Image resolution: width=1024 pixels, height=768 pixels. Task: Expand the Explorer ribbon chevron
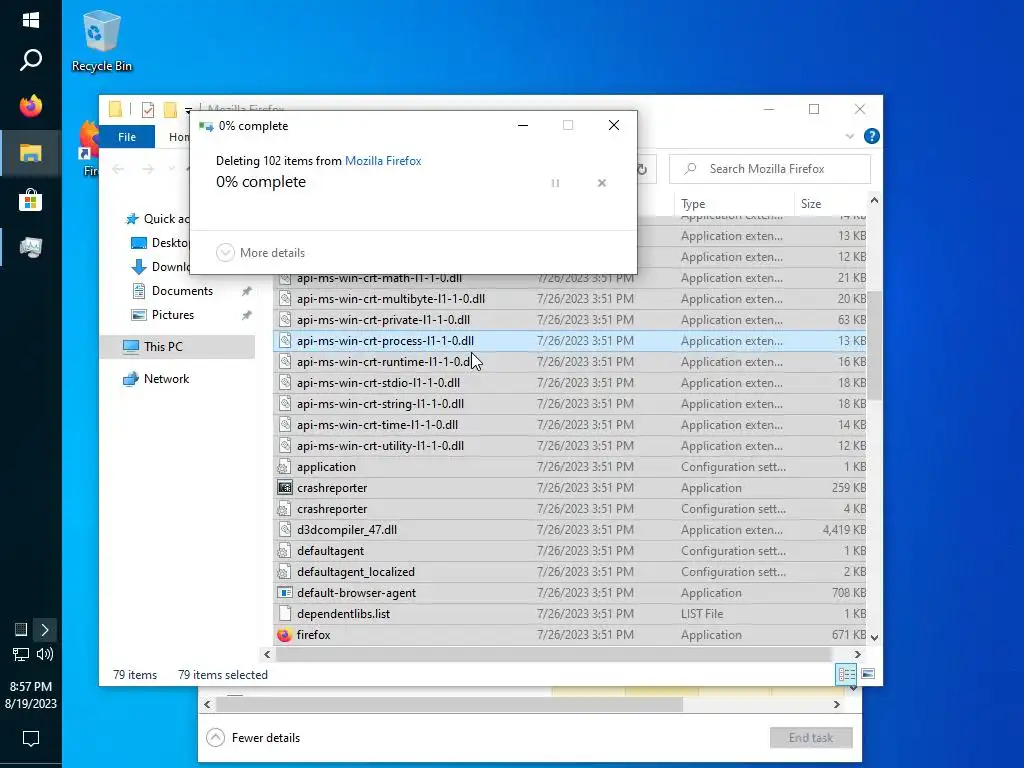850,136
